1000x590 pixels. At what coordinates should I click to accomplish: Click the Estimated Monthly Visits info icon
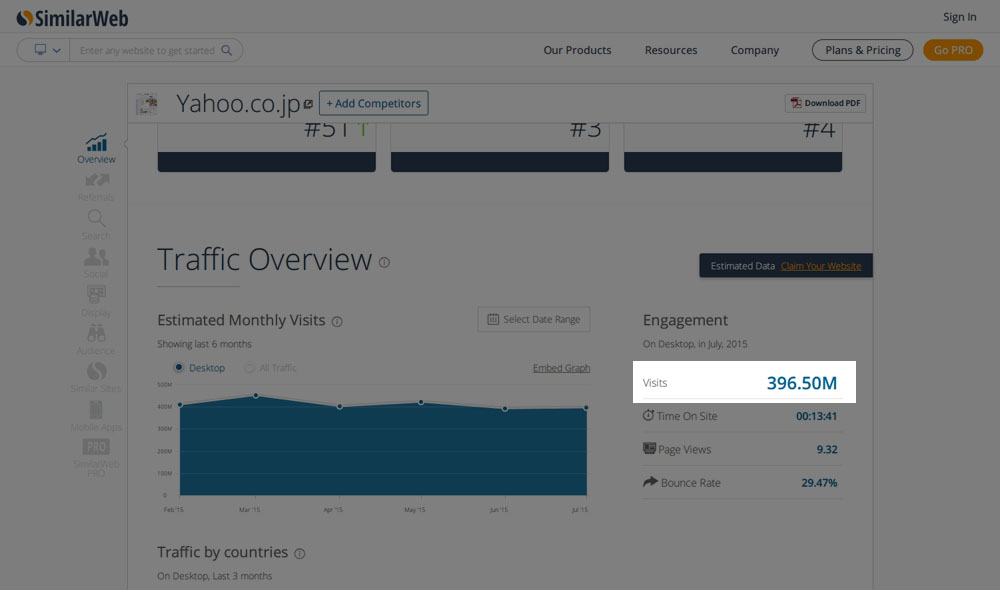coord(337,321)
